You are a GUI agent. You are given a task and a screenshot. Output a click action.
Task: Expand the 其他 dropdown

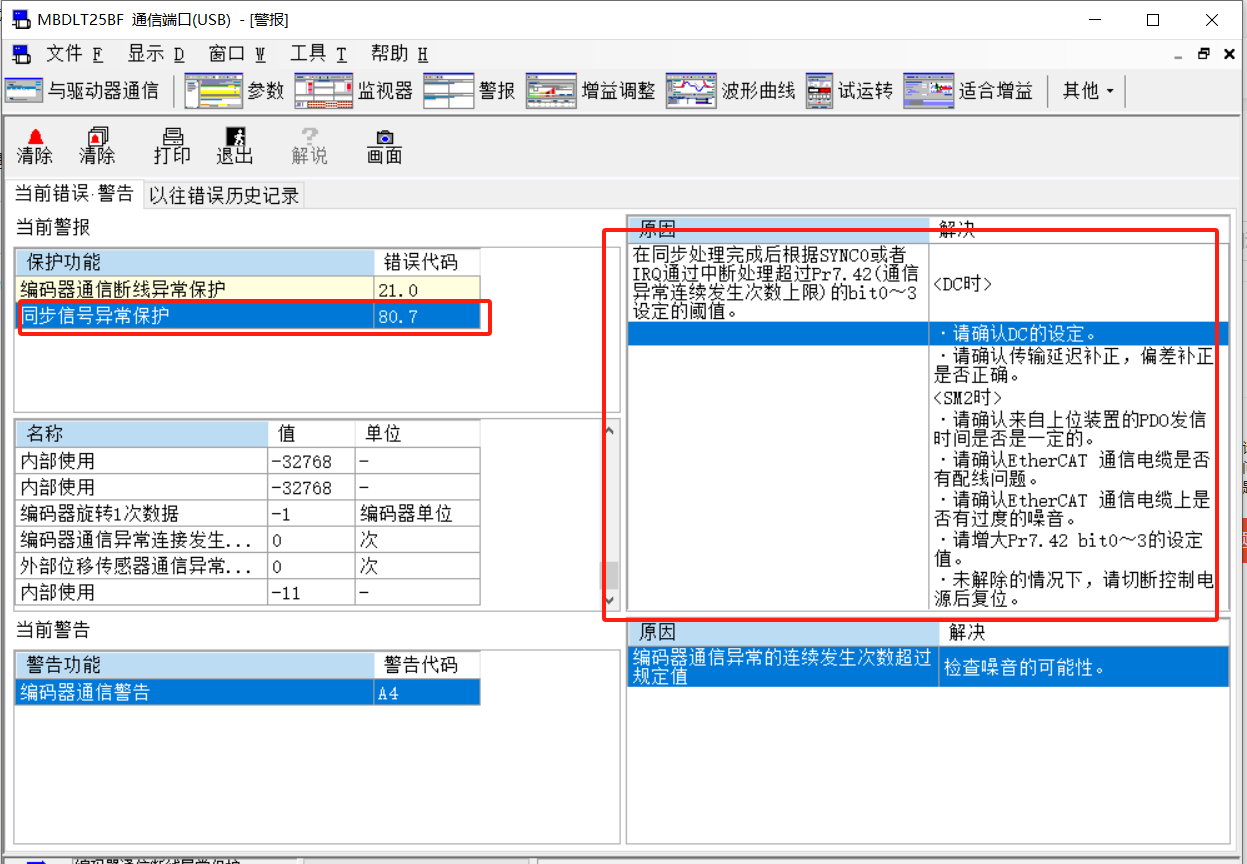tap(1088, 91)
